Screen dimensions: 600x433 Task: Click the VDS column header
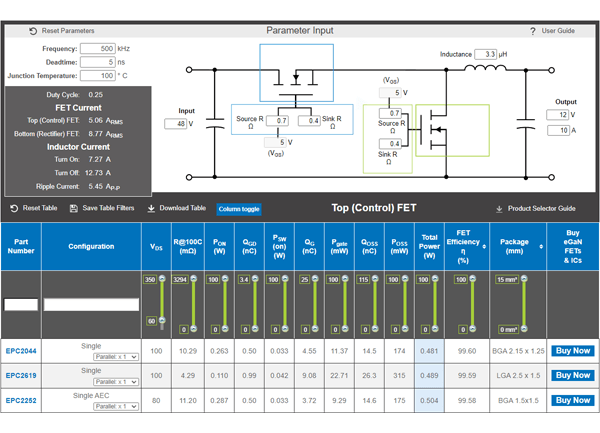pyautogui.click(x=155, y=246)
